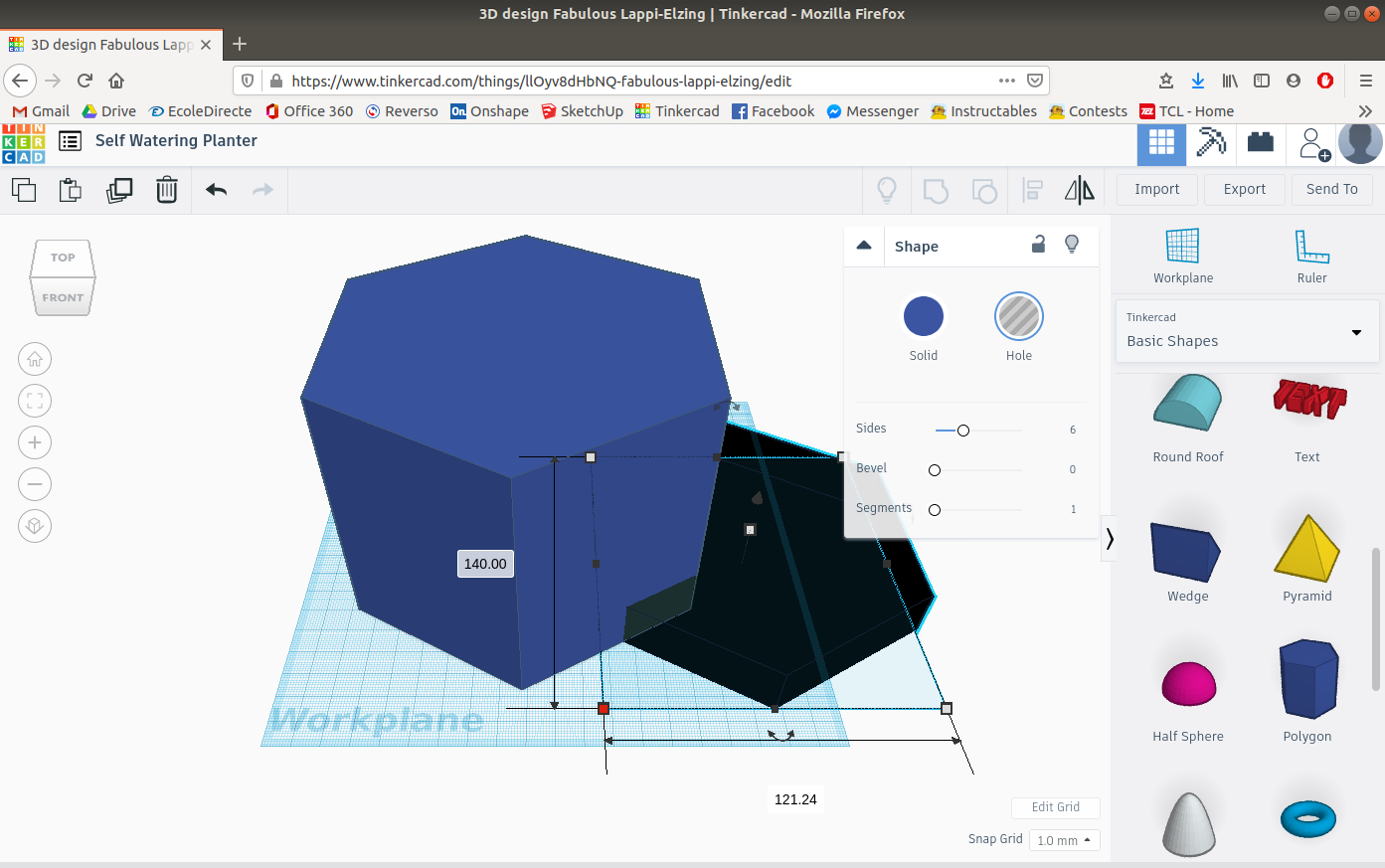Click the TOP face of view cube
Screen dimensions: 1385x868
[63, 258]
